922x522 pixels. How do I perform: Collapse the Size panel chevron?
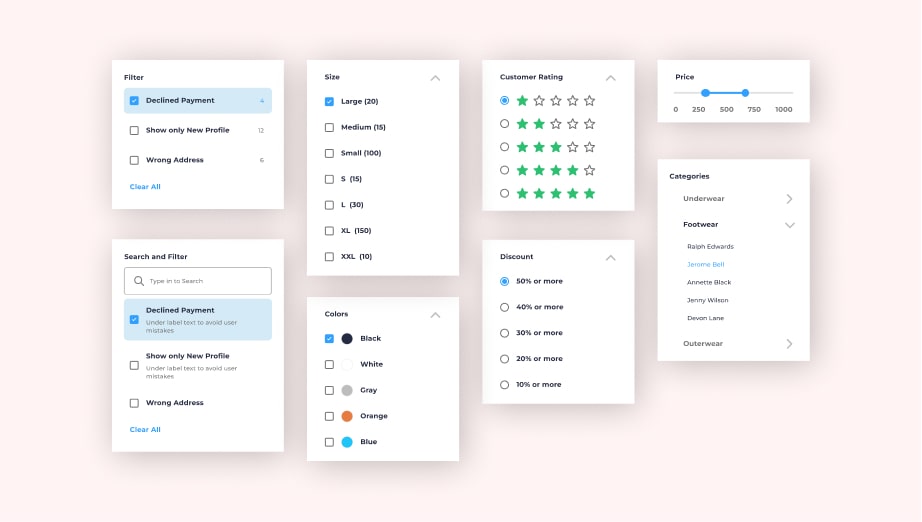pyautogui.click(x=435, y=78)
